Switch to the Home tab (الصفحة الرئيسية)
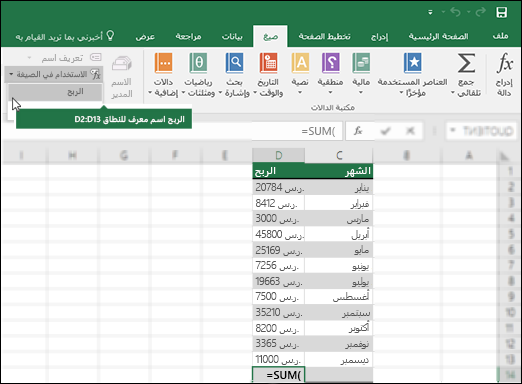522x384 pixels. (x=438, y=36)
